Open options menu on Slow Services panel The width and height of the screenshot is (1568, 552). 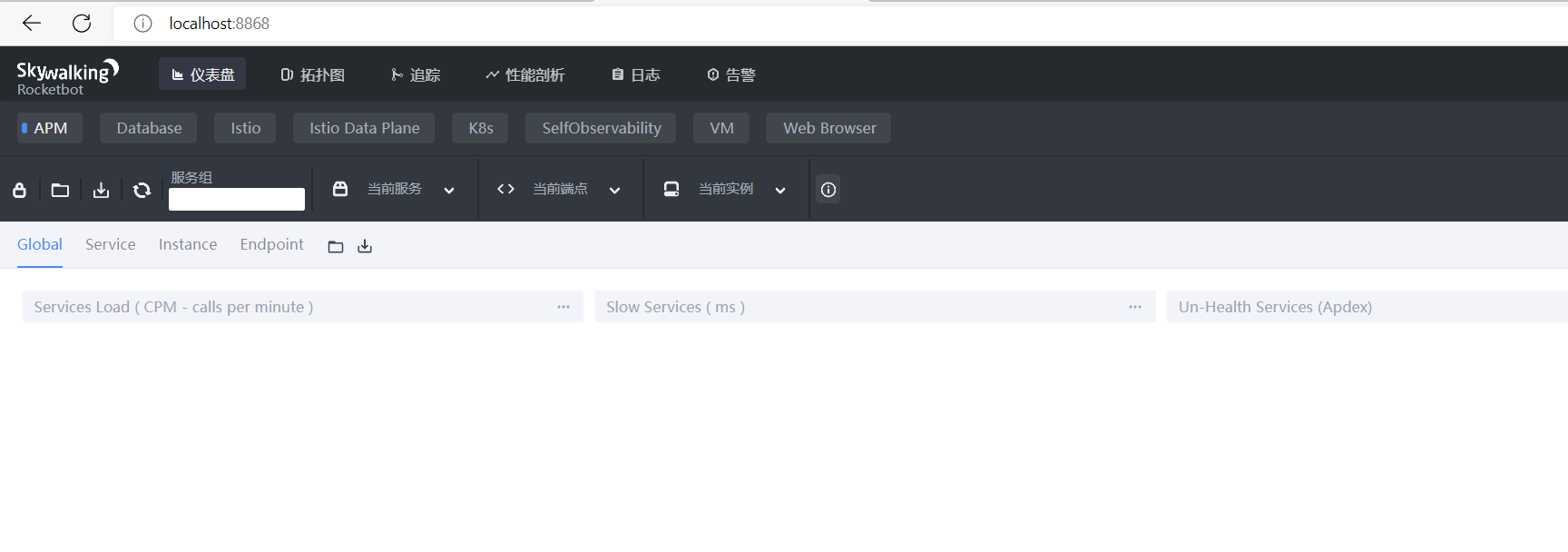(1134, 307)
